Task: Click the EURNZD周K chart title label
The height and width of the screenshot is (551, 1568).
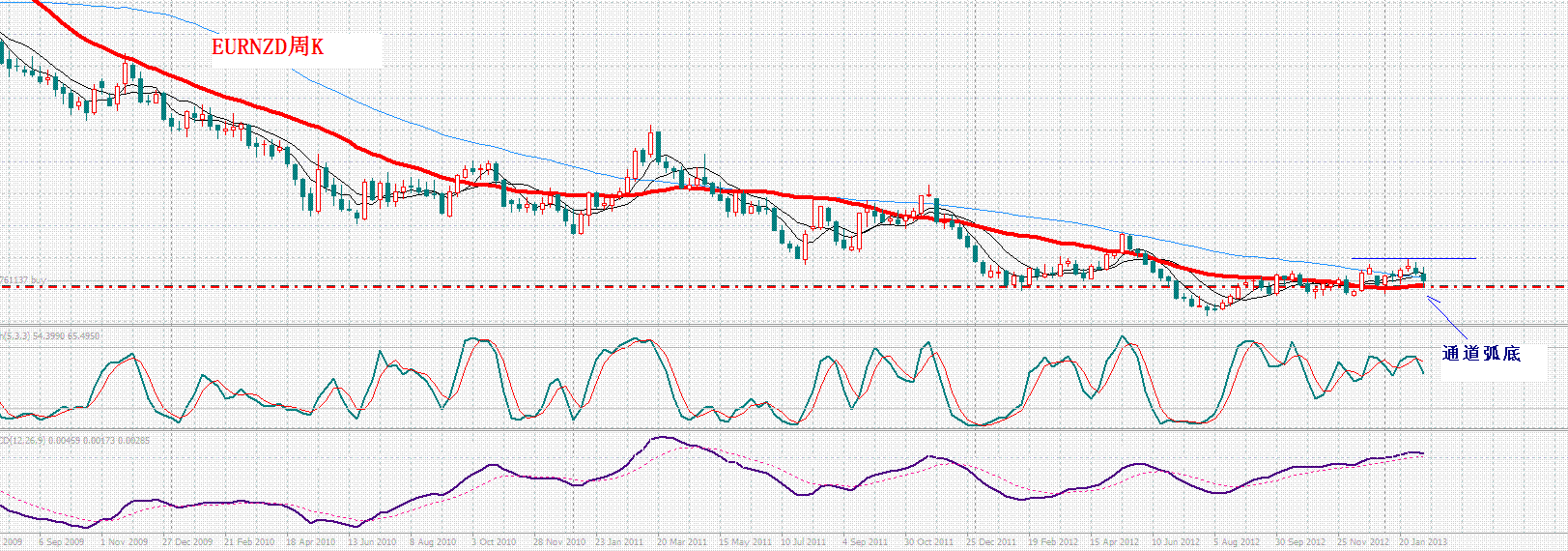Action: [268, 47]
